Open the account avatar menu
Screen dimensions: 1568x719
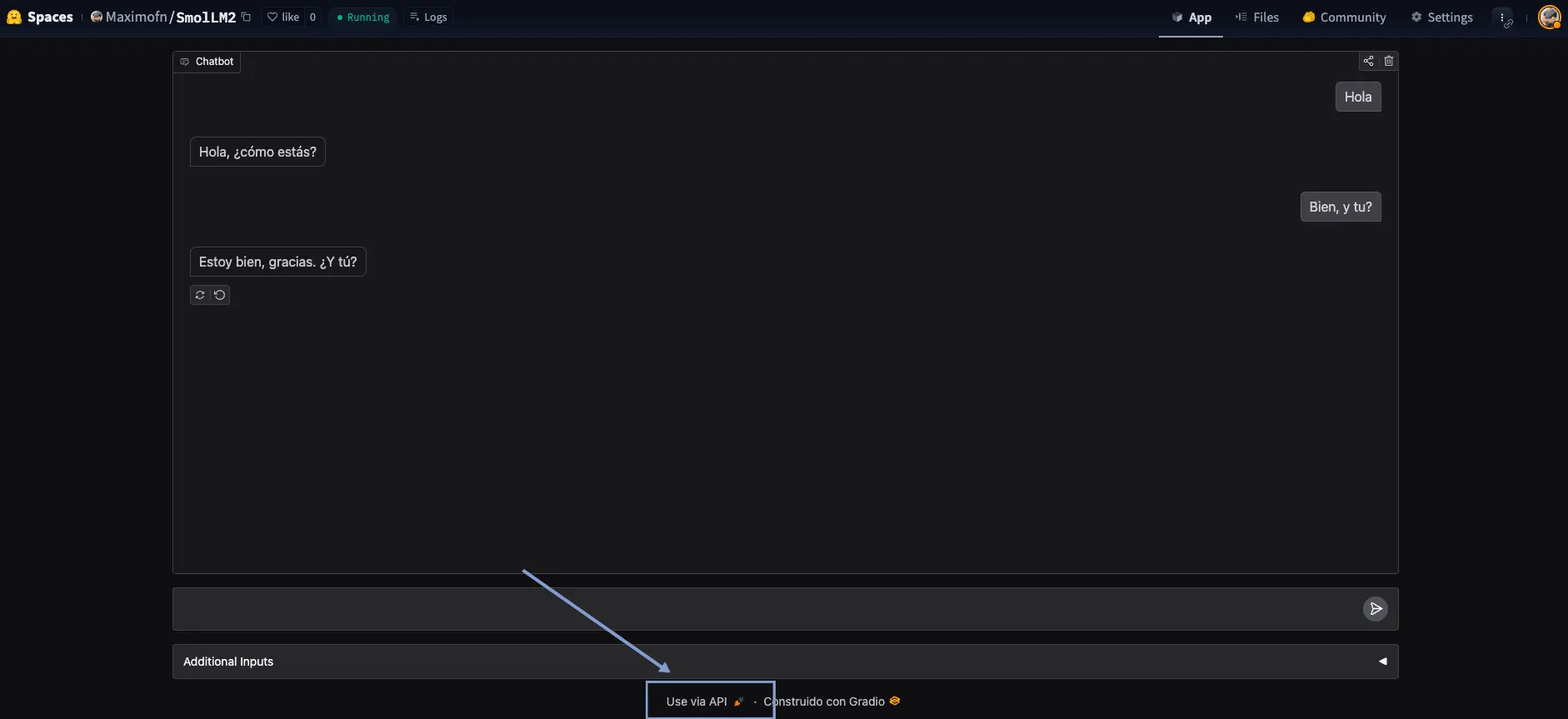click(x=1549, y=17)
